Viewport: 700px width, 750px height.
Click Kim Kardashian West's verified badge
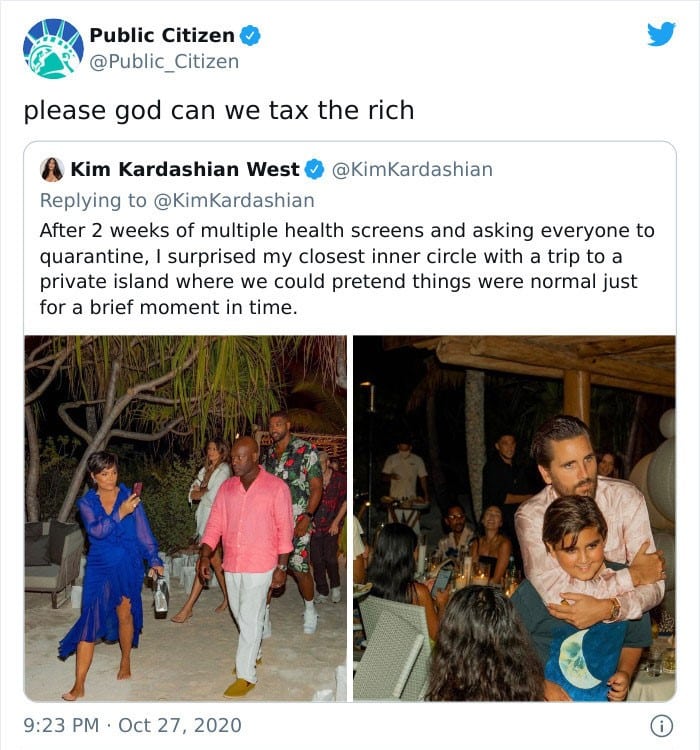(314, 169)
